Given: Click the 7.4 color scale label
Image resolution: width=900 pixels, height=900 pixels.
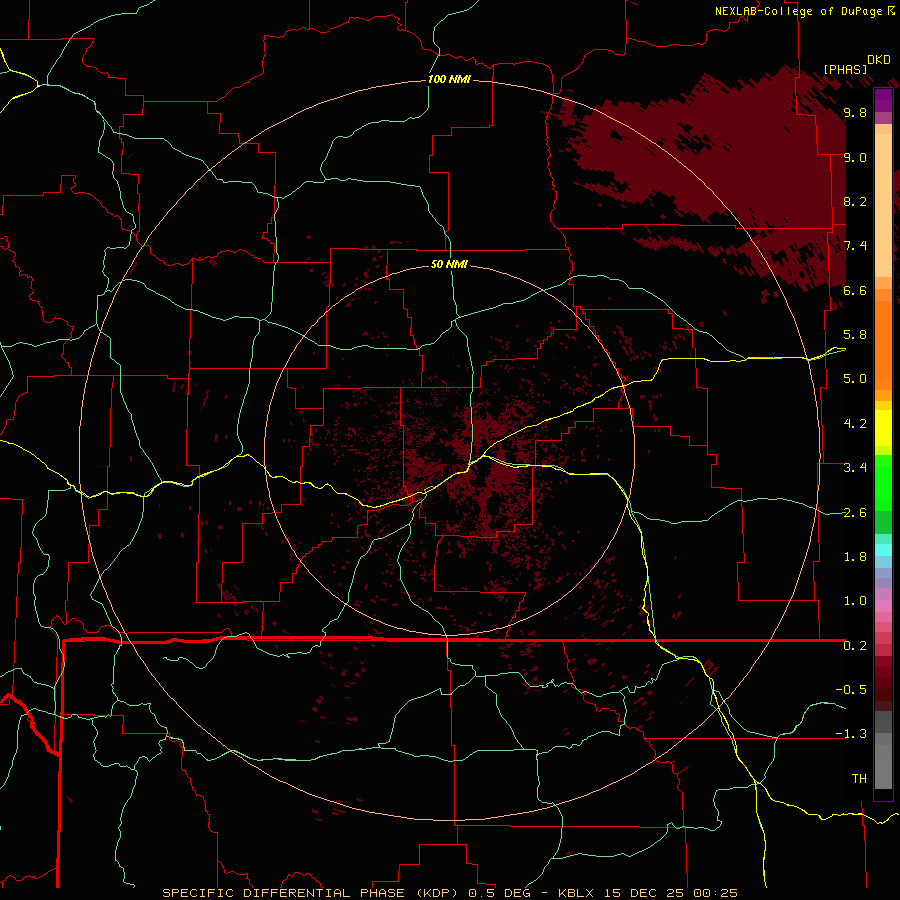Looking at the screenshot, I should (x=855, y=246).
